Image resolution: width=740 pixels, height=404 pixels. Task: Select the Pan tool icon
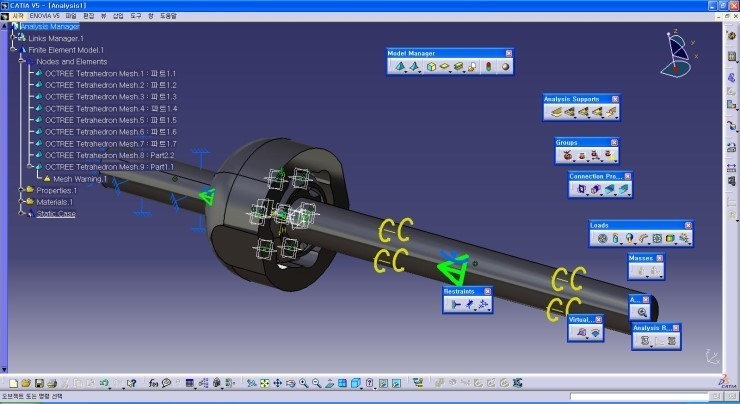click(x=278, y=383)
